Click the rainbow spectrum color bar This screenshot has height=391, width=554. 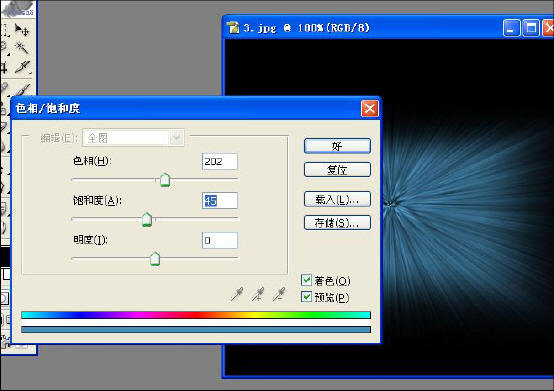pyautogui.click(x=196, y=315)
